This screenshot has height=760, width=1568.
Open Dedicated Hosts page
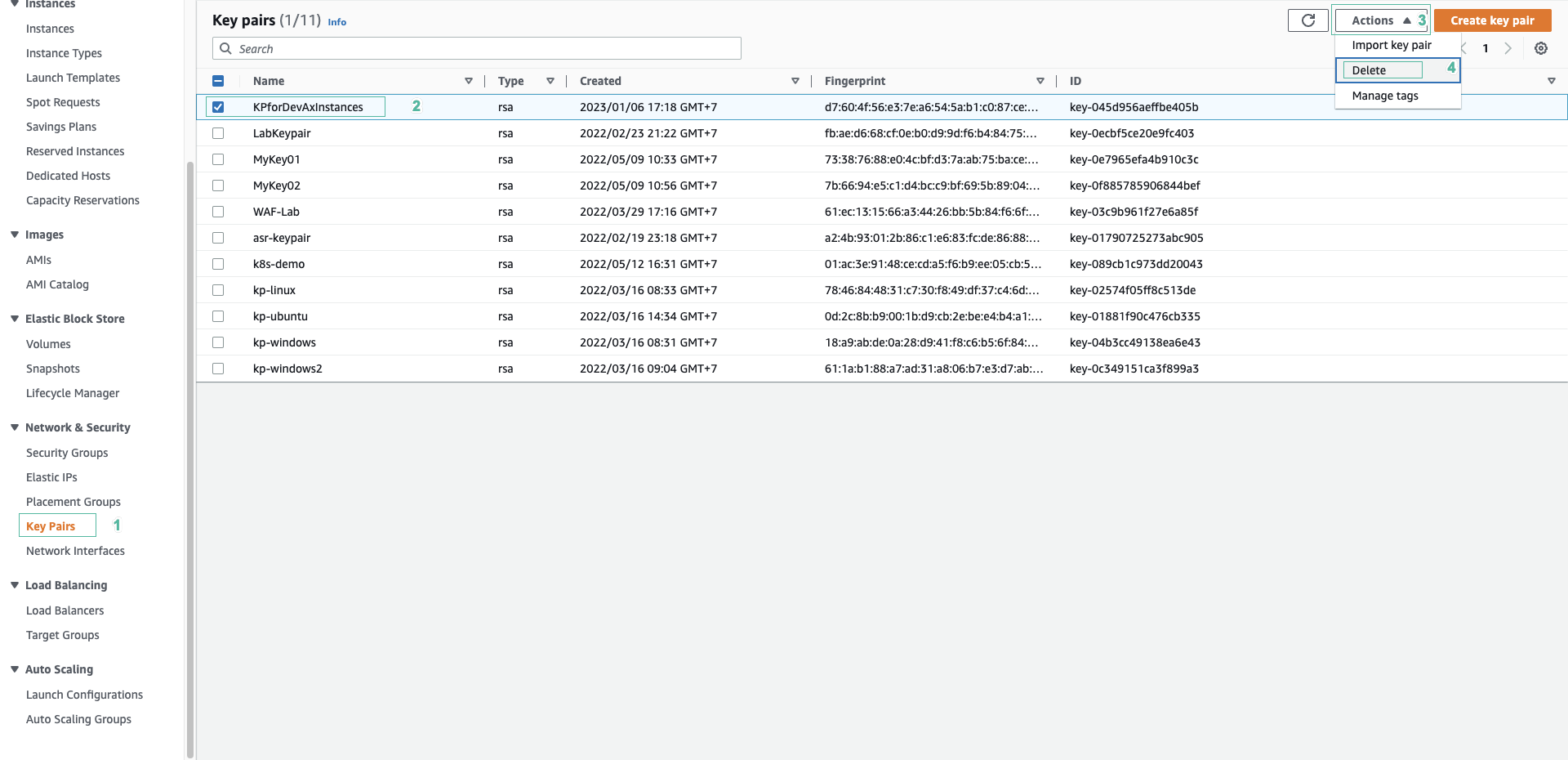coord(68,176)
